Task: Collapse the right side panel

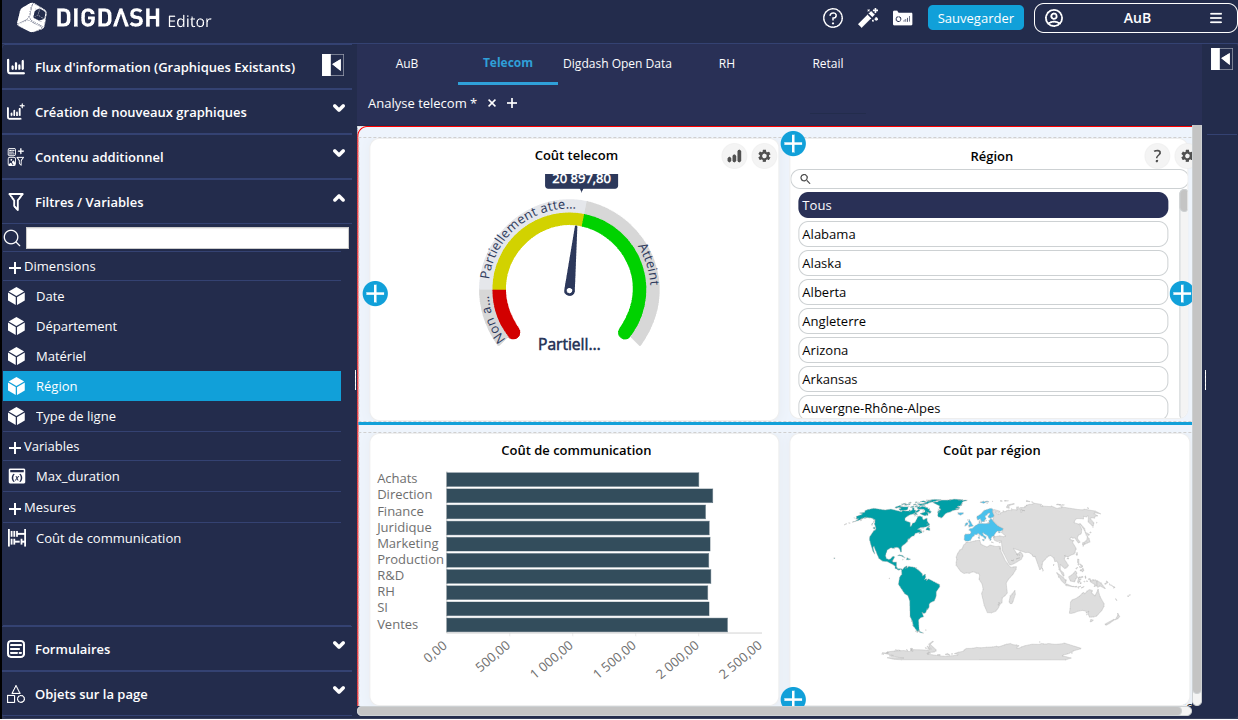Action: pos(1221,59)
